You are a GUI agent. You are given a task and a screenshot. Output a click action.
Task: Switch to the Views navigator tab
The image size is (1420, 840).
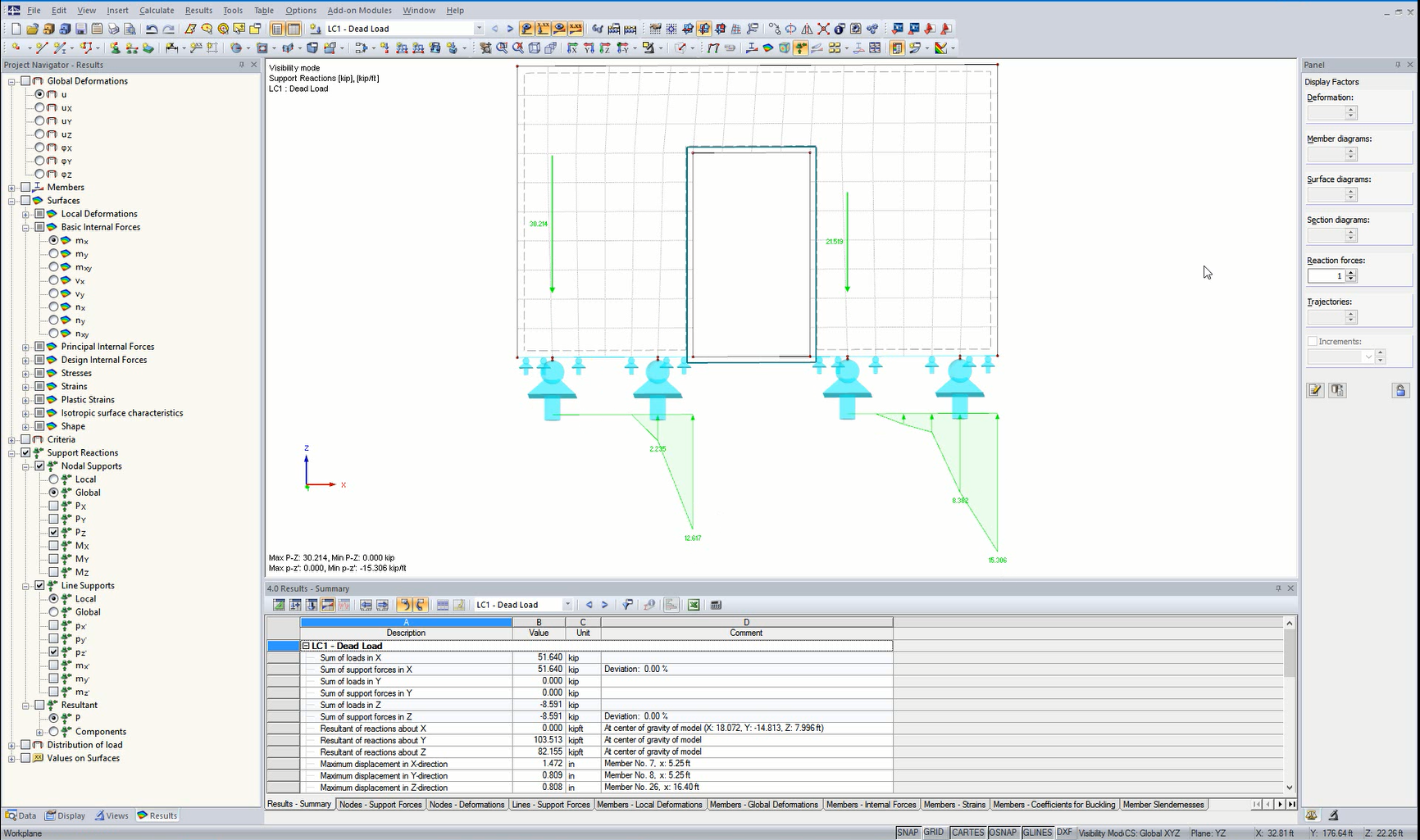[x=112, y=815]
